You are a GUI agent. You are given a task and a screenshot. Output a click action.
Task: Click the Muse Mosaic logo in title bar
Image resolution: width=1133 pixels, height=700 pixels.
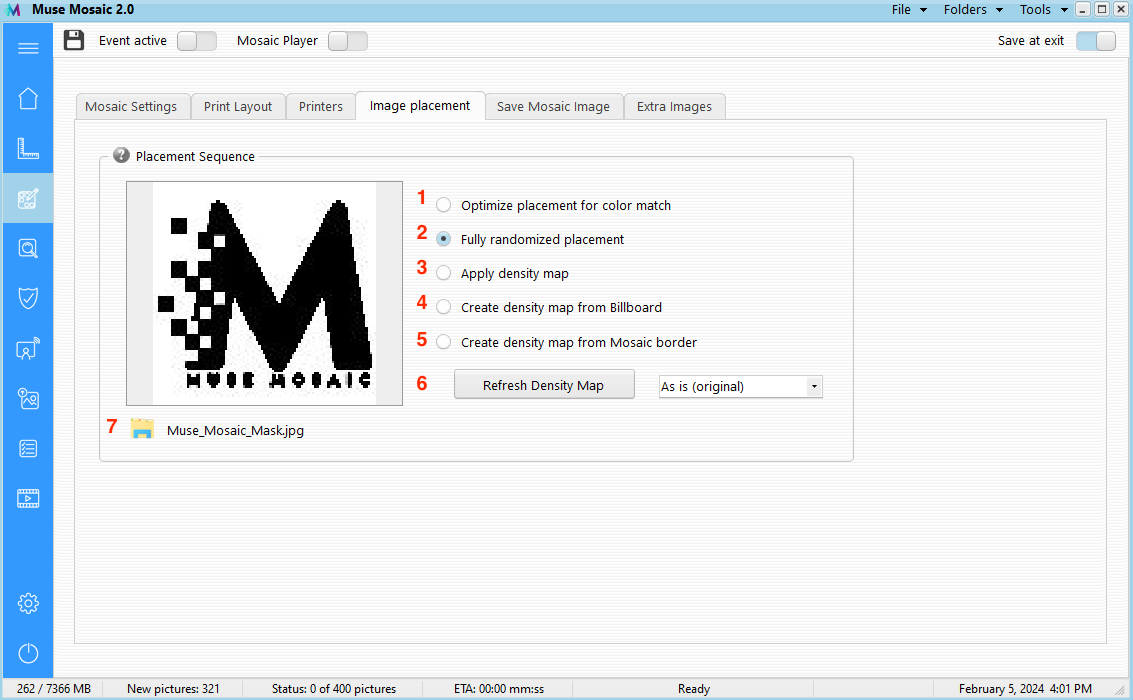[13, 9]
